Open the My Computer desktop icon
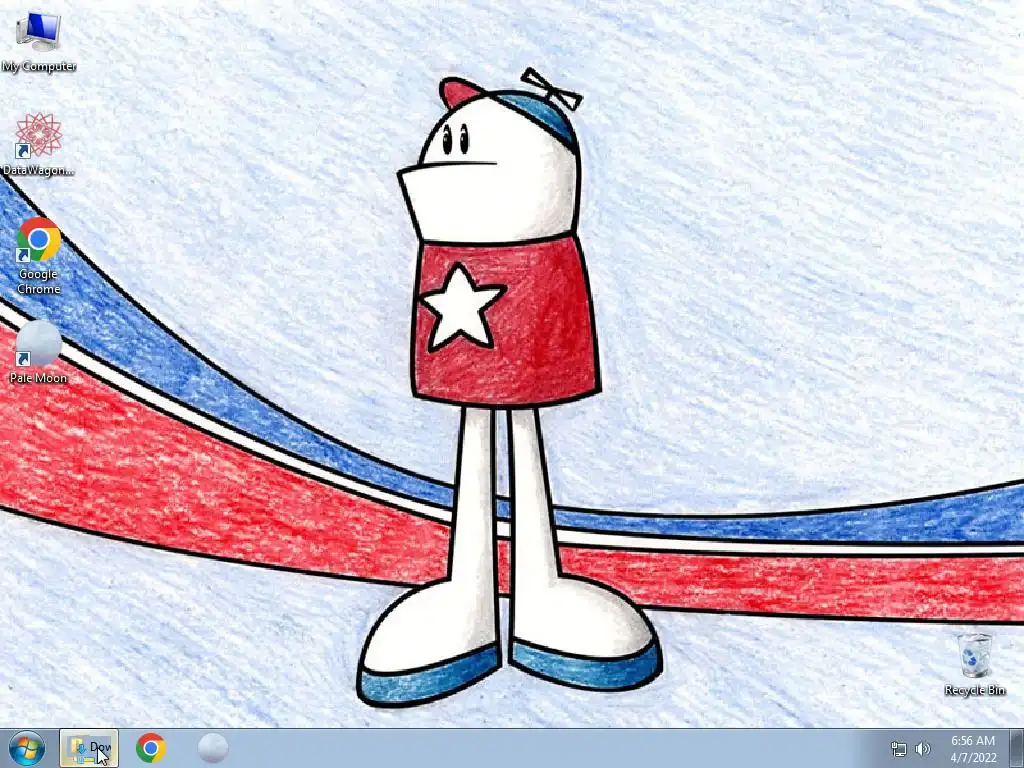The image size is (1024, 768). (x=39, y=40)
